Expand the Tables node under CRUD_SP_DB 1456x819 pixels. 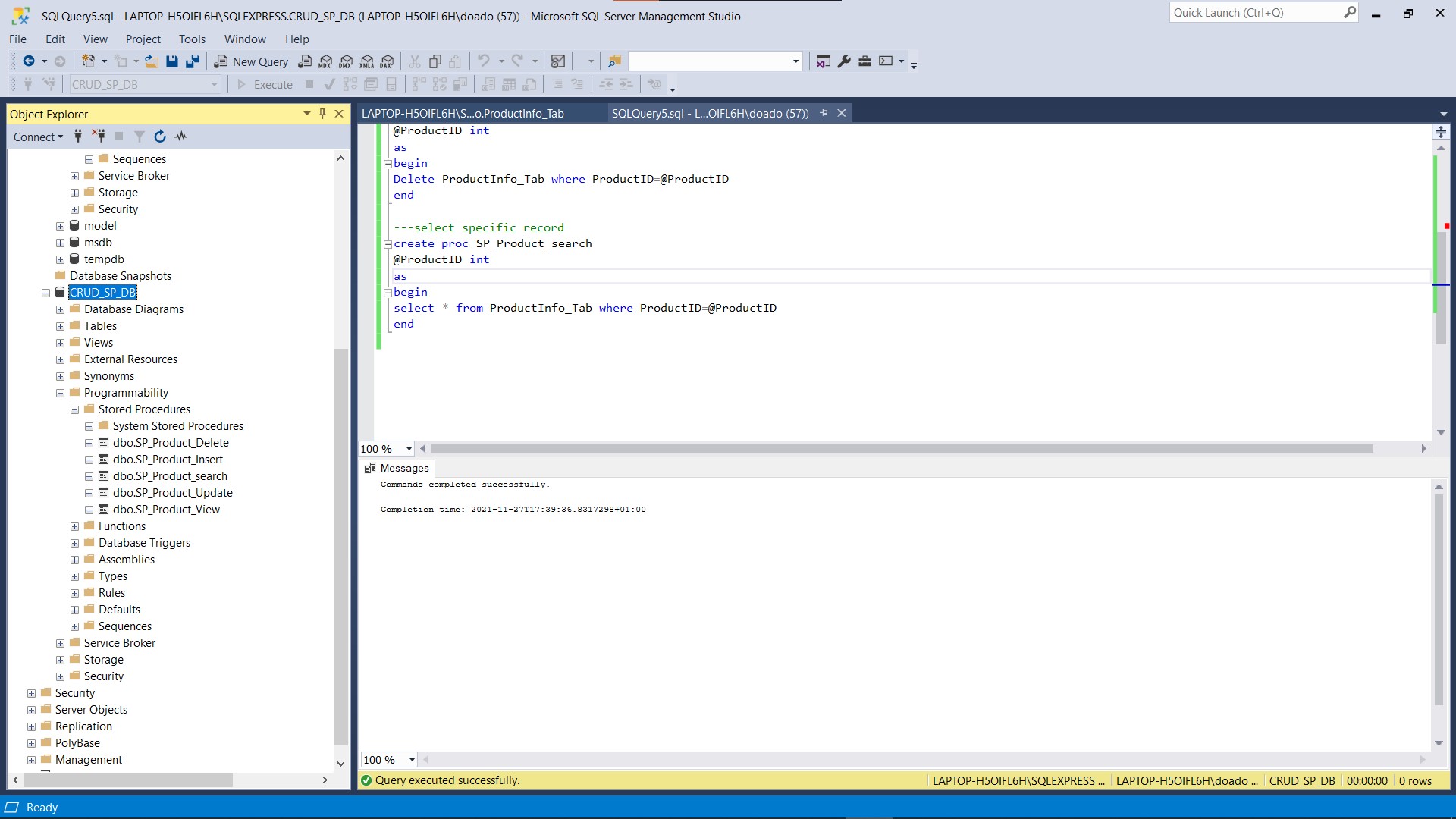pyautogui.click(x=61, y=326)
